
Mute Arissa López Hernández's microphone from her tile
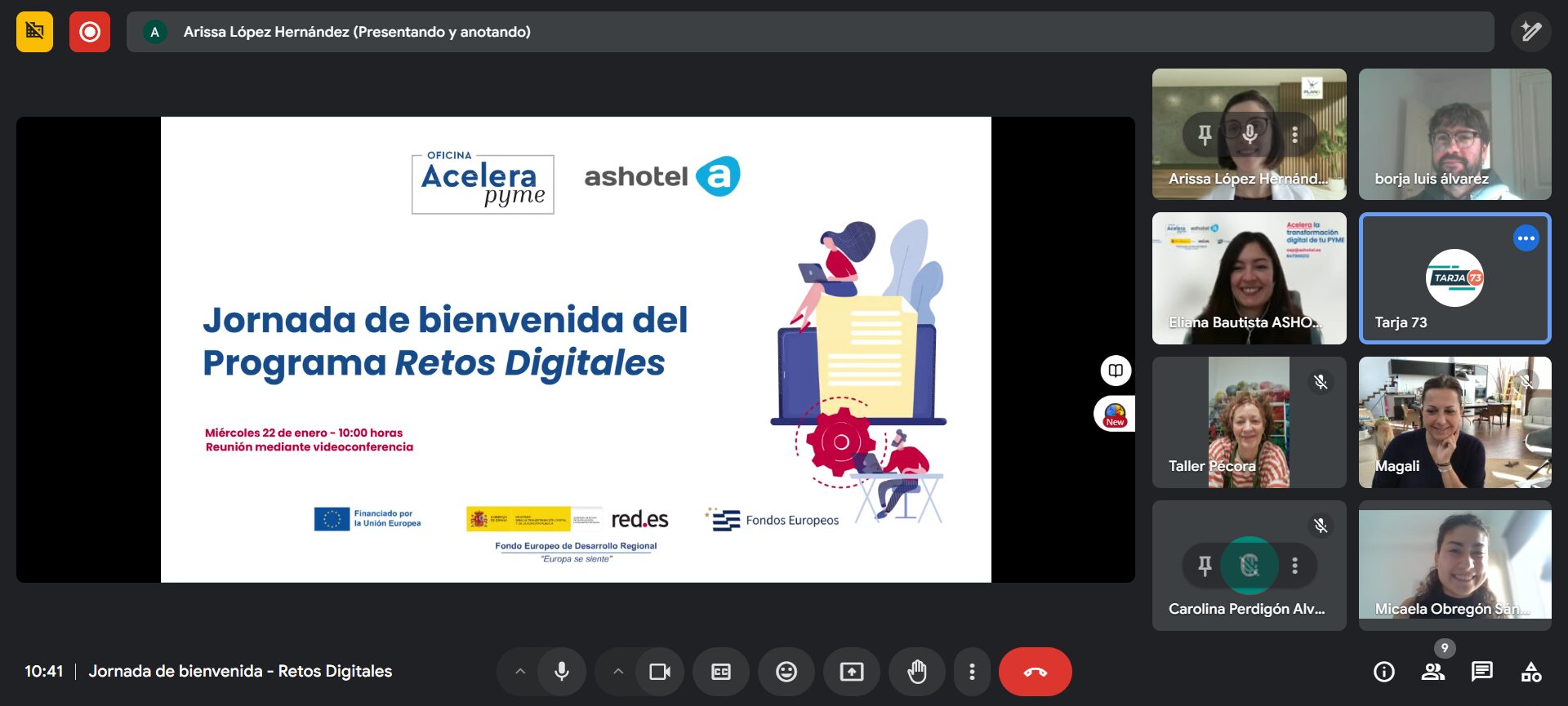coord(1249,135)
